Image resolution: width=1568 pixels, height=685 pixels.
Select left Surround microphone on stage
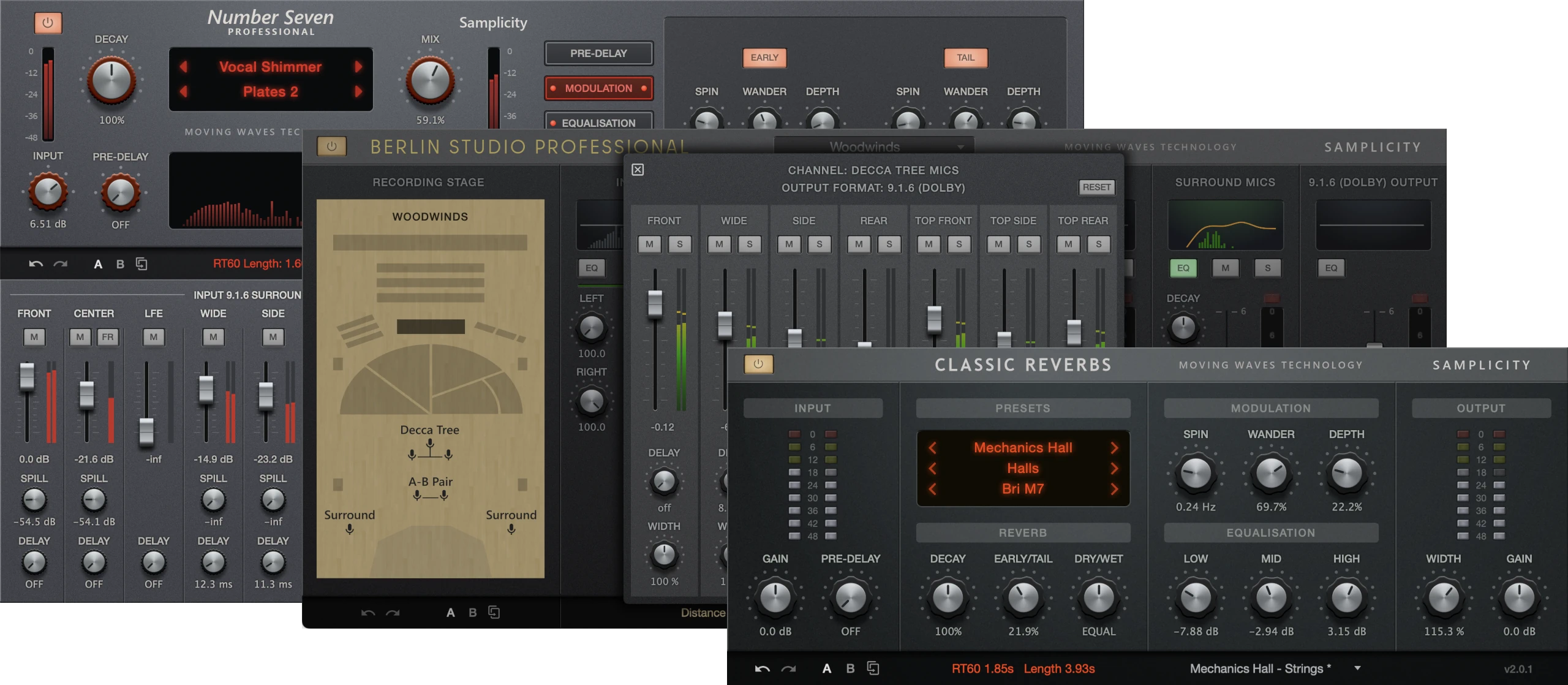pos(349,529)
